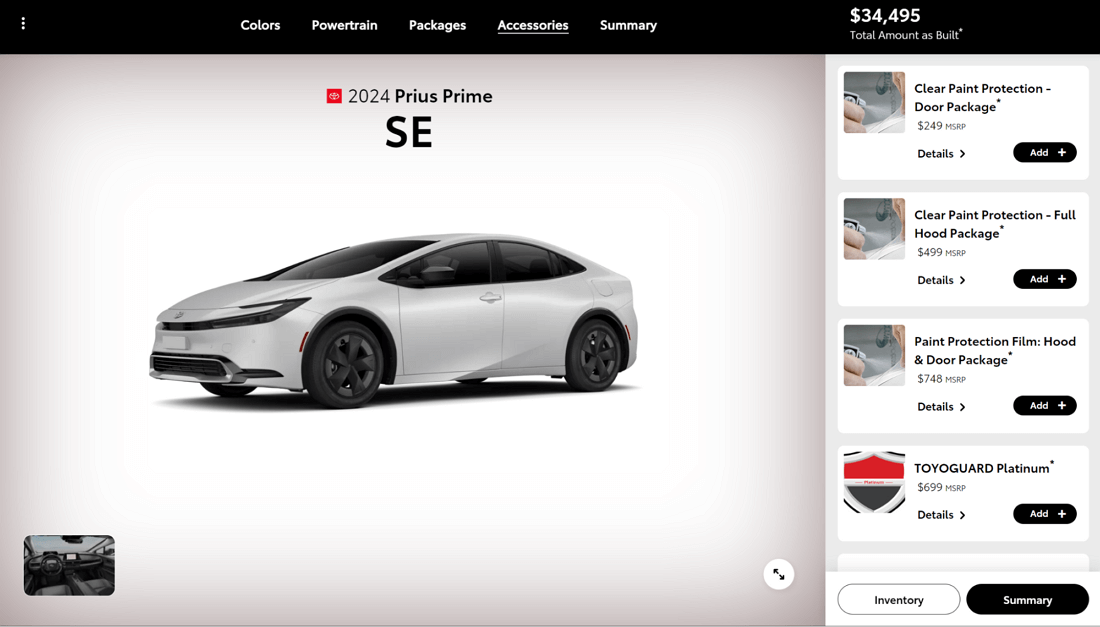Switch to the Powertrain tab
The image size is (1100, 627).
(344, 25)
